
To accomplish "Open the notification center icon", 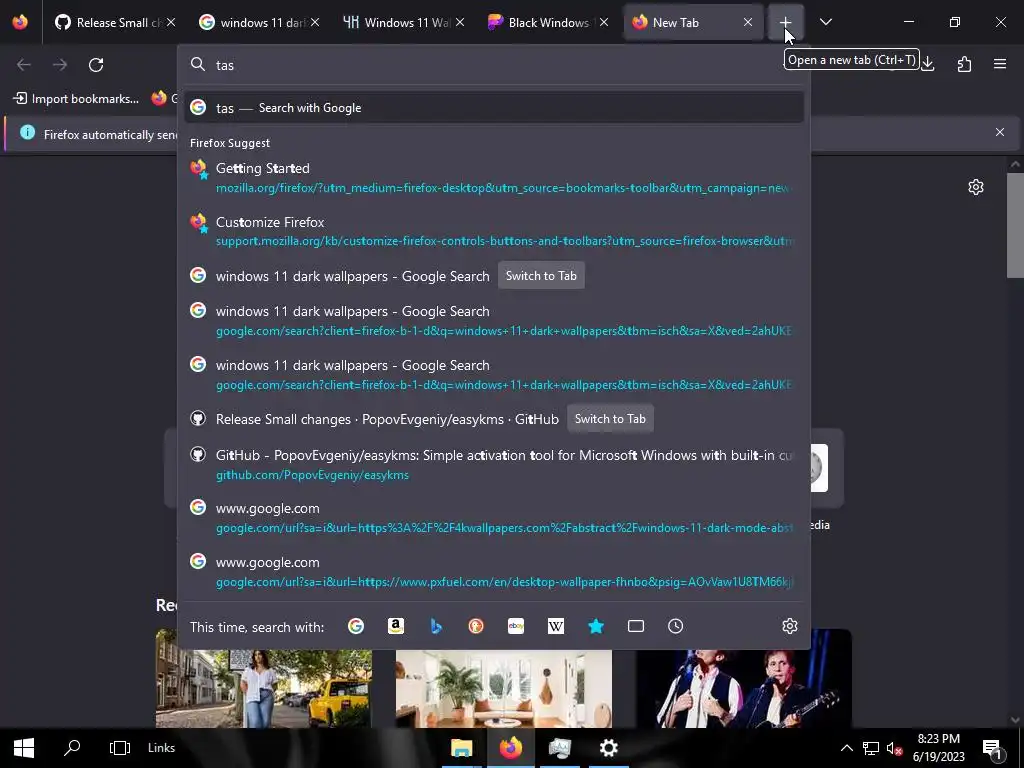I will pos(992,748).
